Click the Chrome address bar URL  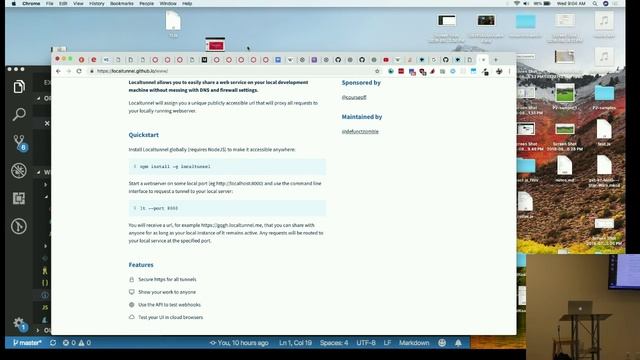[x=133, y=71]
